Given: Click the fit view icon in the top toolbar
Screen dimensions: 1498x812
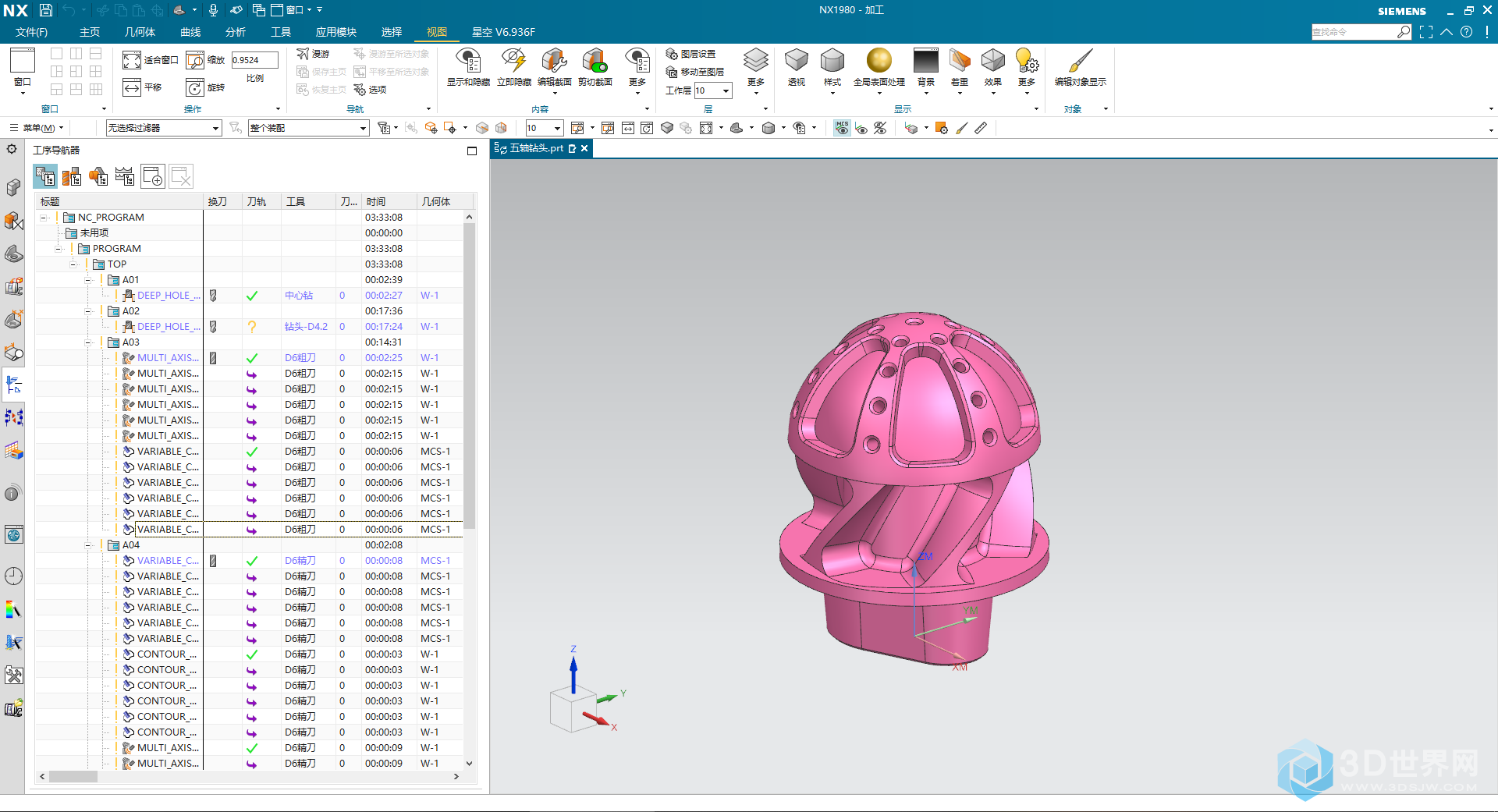Looking at the screenshot, I should click(x=706, y=128).
